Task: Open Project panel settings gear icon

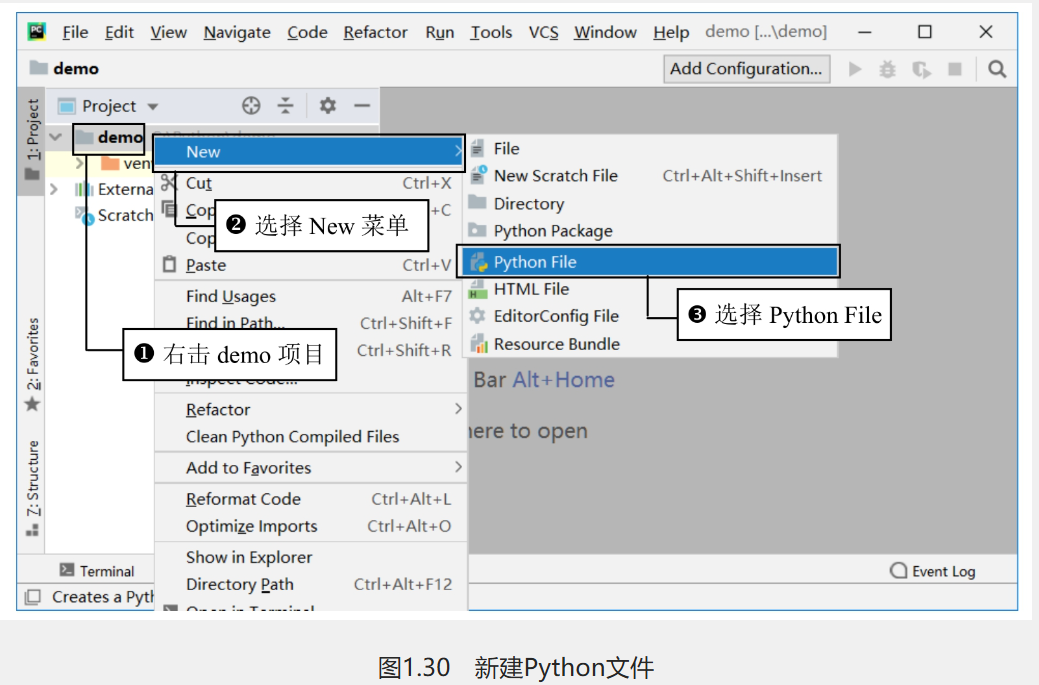Action: 327,105
